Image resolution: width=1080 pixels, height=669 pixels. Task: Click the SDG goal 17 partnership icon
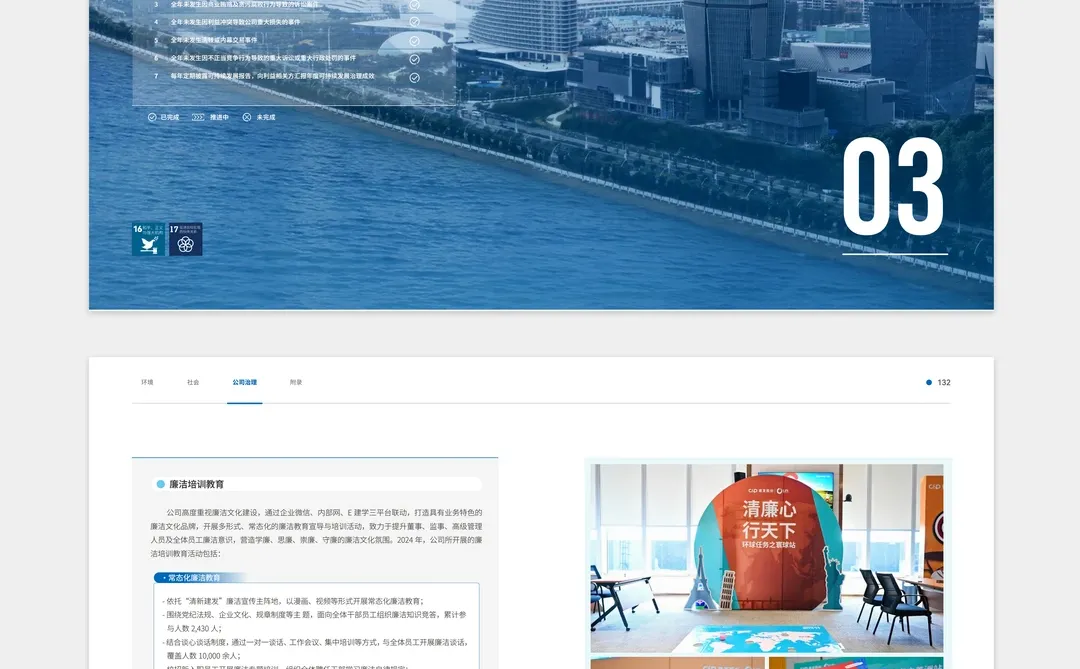click(x=186, y=240)
